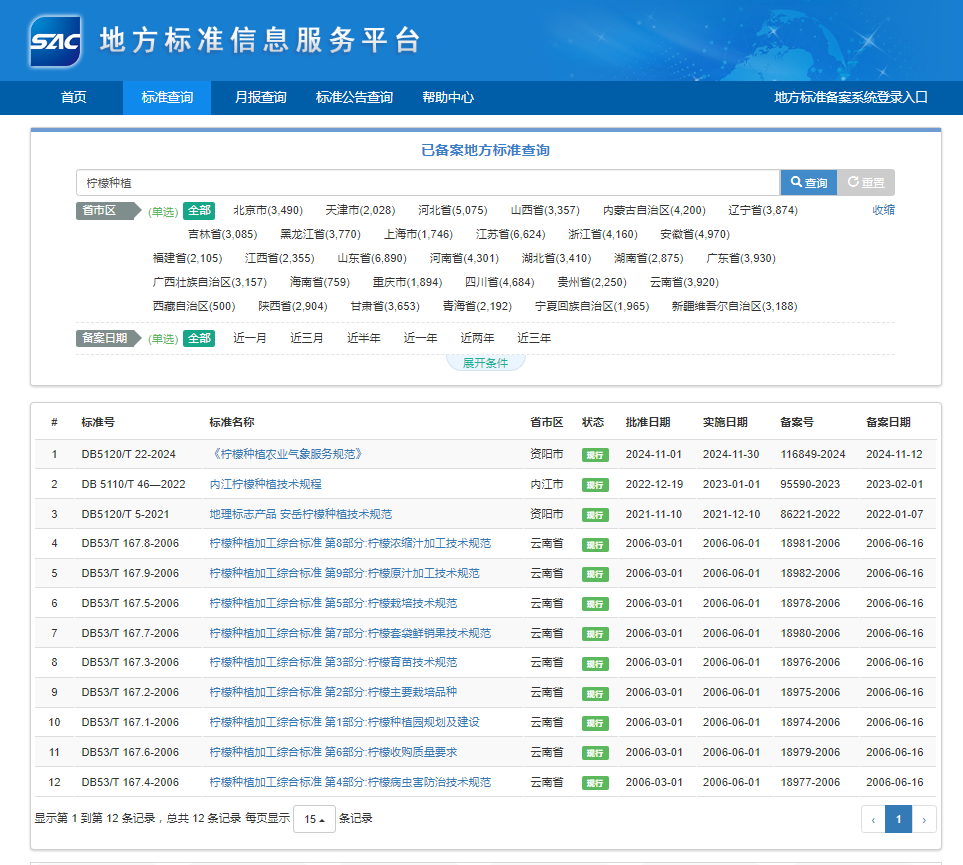The width and height of the screenshot is (963, 865).
Task: Open 帮助中心 navigation tab
Action: tap(448, 98)
